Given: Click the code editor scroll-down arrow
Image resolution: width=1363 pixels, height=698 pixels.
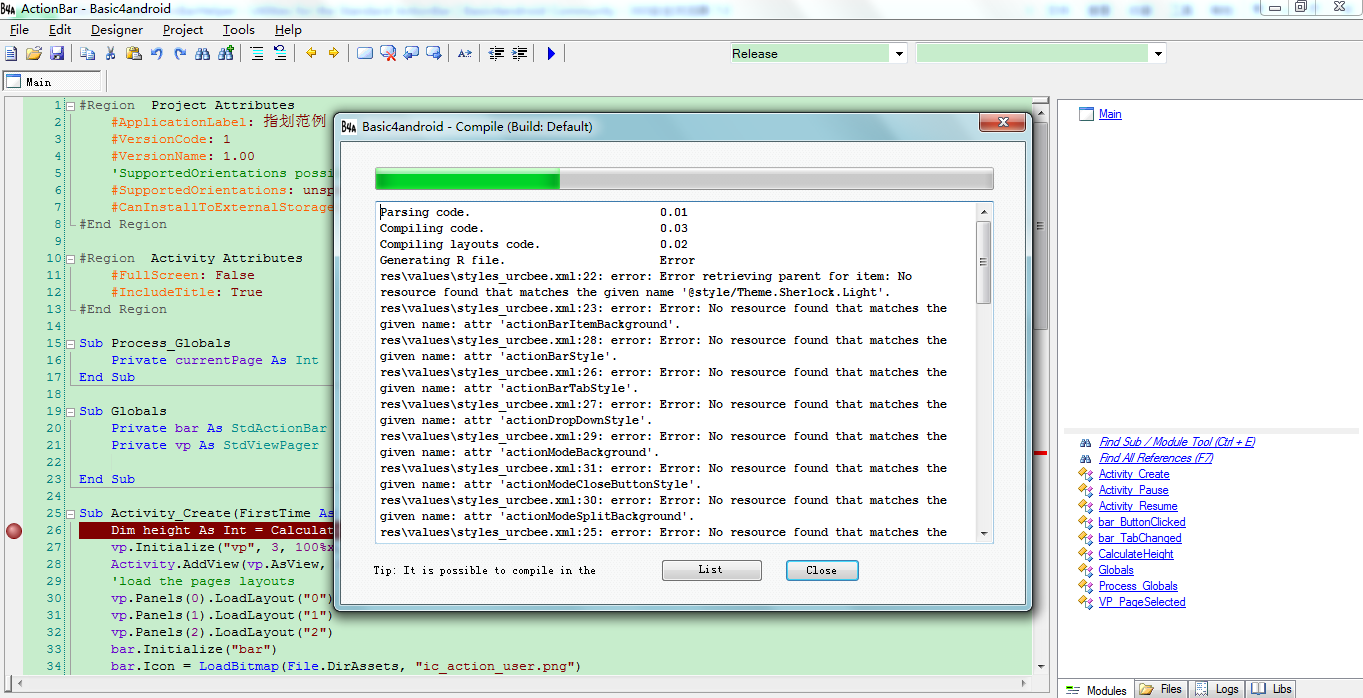Looking at the screenshot, I should (x=1041, y=666).
